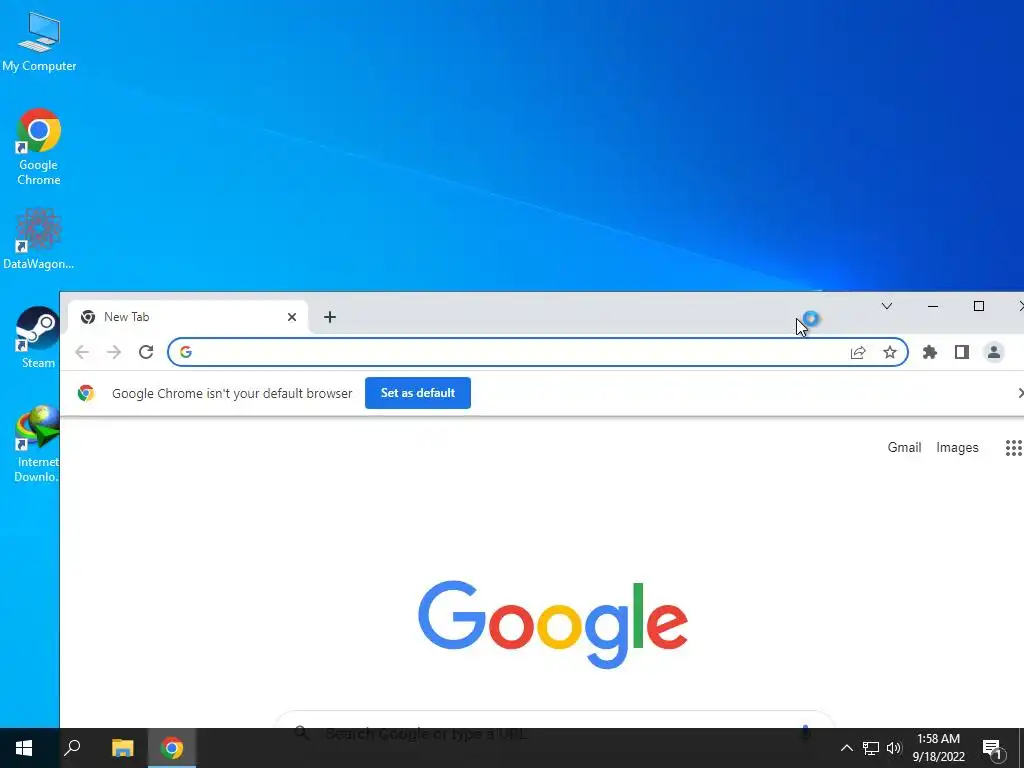
Task: Open the taskbar clock and date
Action: tap(938, 748)
